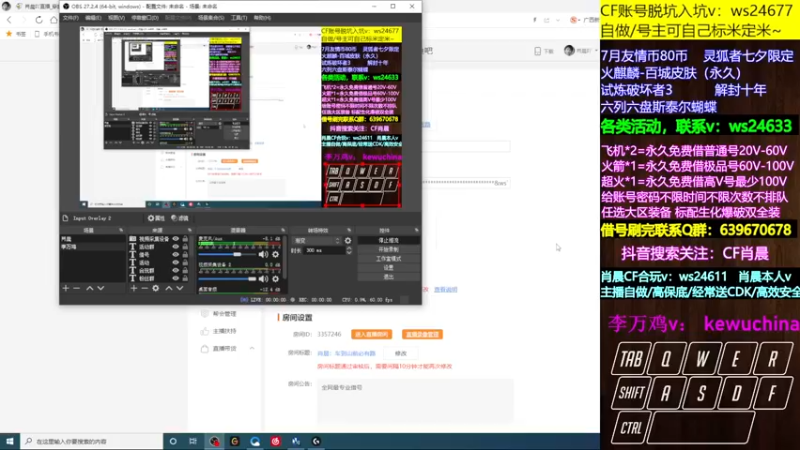Viewport: 800px width, 450px height.
Task: Click the transition duration input field
Action: click(x=324, y=251)
